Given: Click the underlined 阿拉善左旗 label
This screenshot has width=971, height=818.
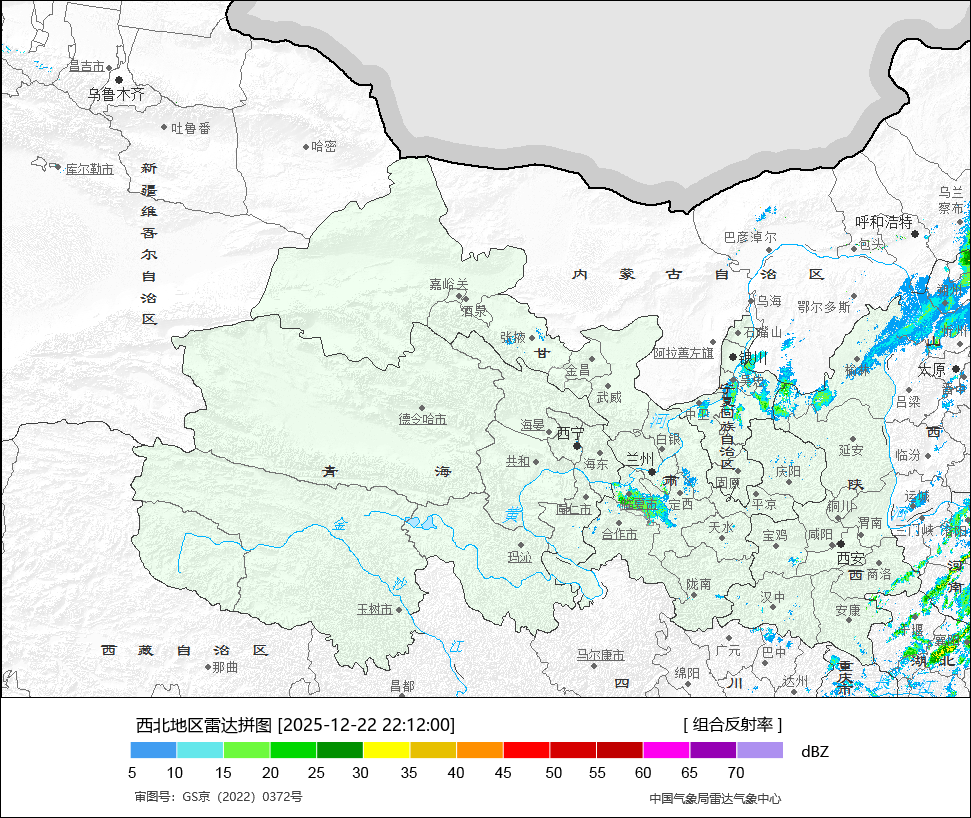Looking at the screenshot, I should pos(684,353).
